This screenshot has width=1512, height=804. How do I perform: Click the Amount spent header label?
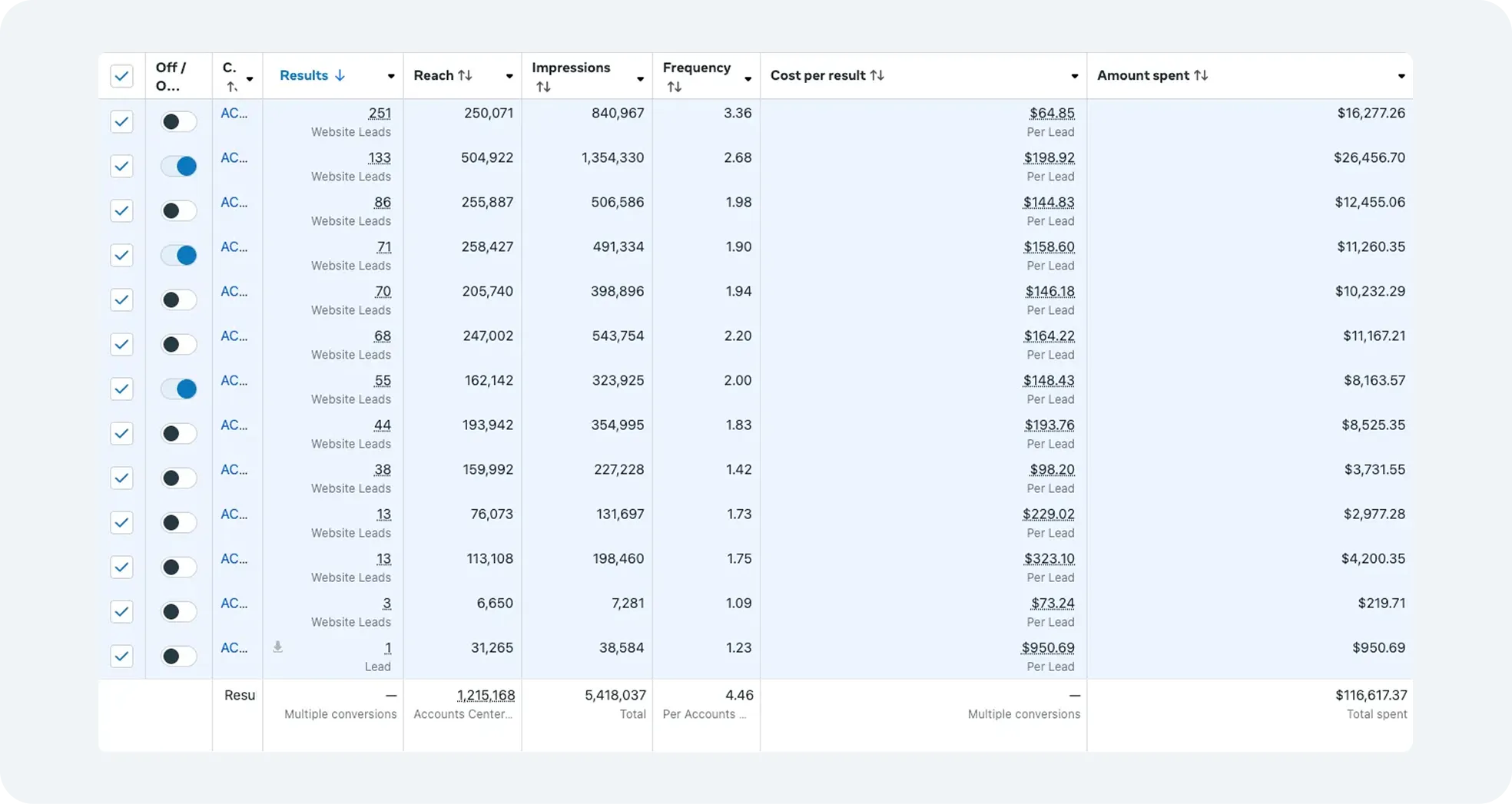pyautogui.click(x=1143, y=75)
